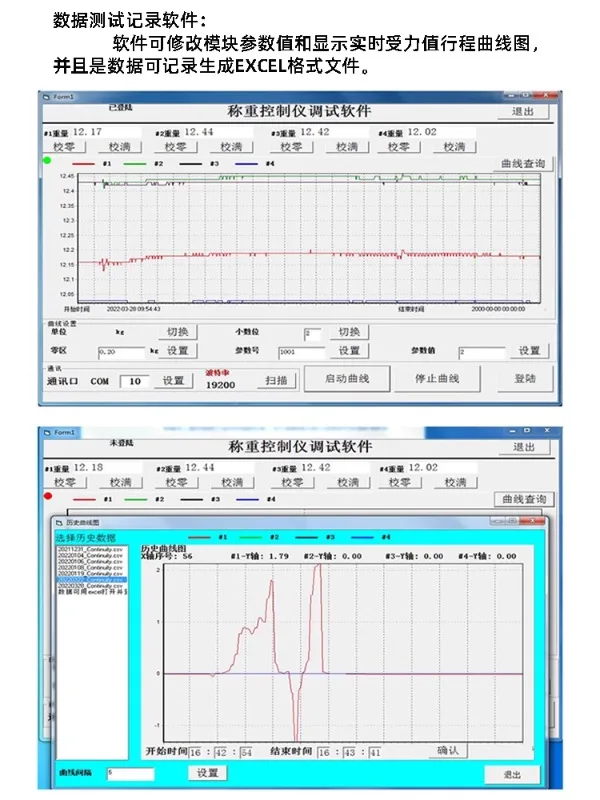Select 20220104_Continuity.csv in history list
600x800 pixels.
click(x=90, y=556)
